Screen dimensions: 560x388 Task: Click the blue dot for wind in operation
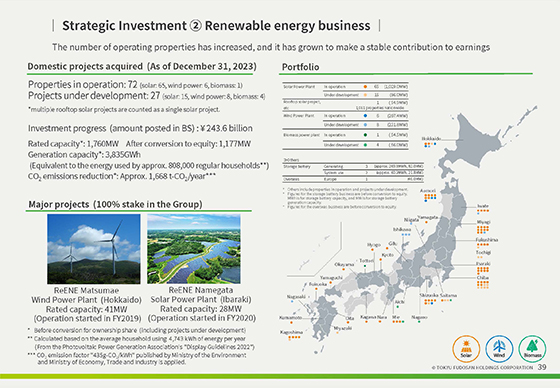[365, 116]
